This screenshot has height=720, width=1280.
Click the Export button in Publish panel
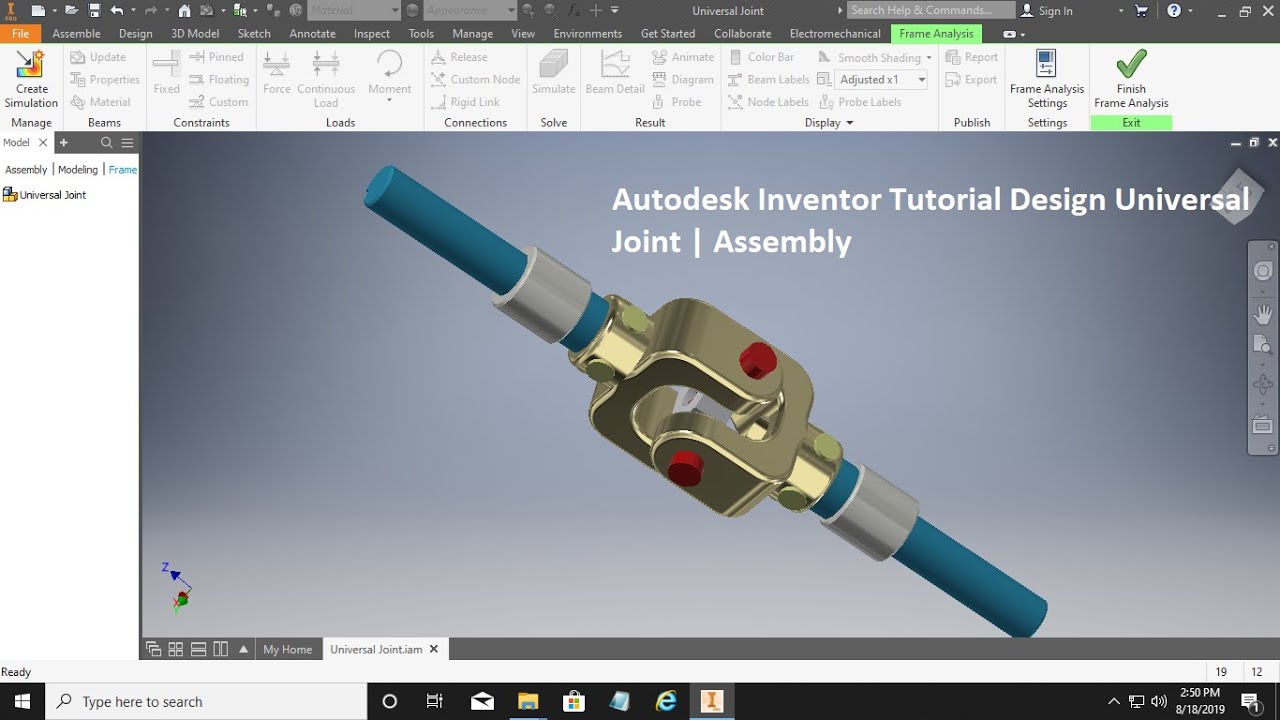coord(971,79)
